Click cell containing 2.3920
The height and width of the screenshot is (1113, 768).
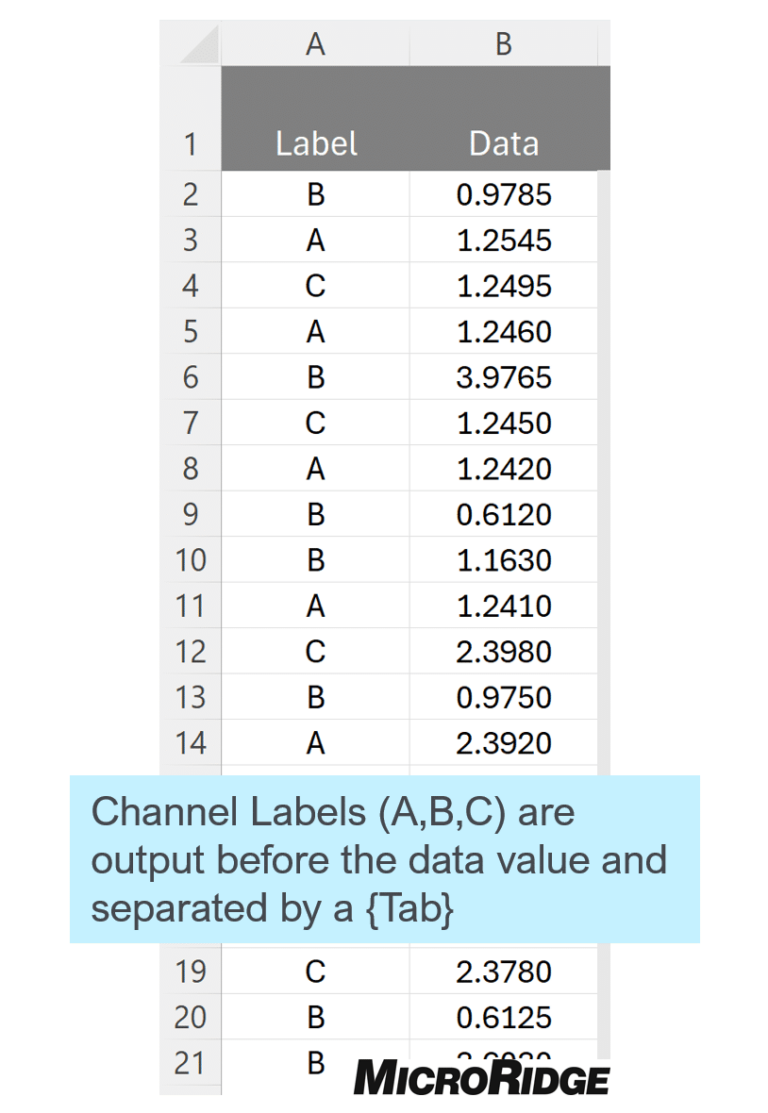(503, 743)
